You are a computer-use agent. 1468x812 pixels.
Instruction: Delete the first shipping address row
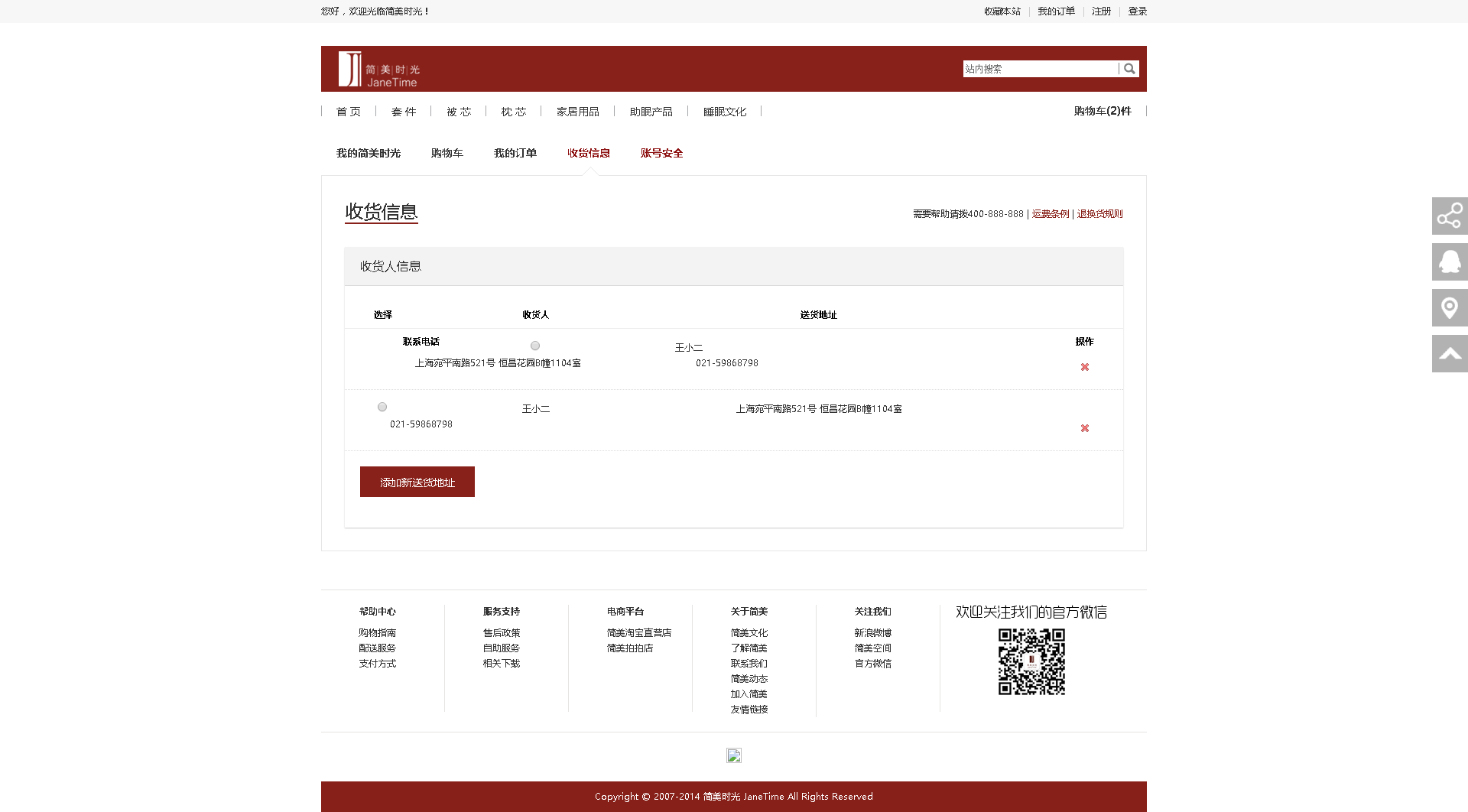[1084, 367]
